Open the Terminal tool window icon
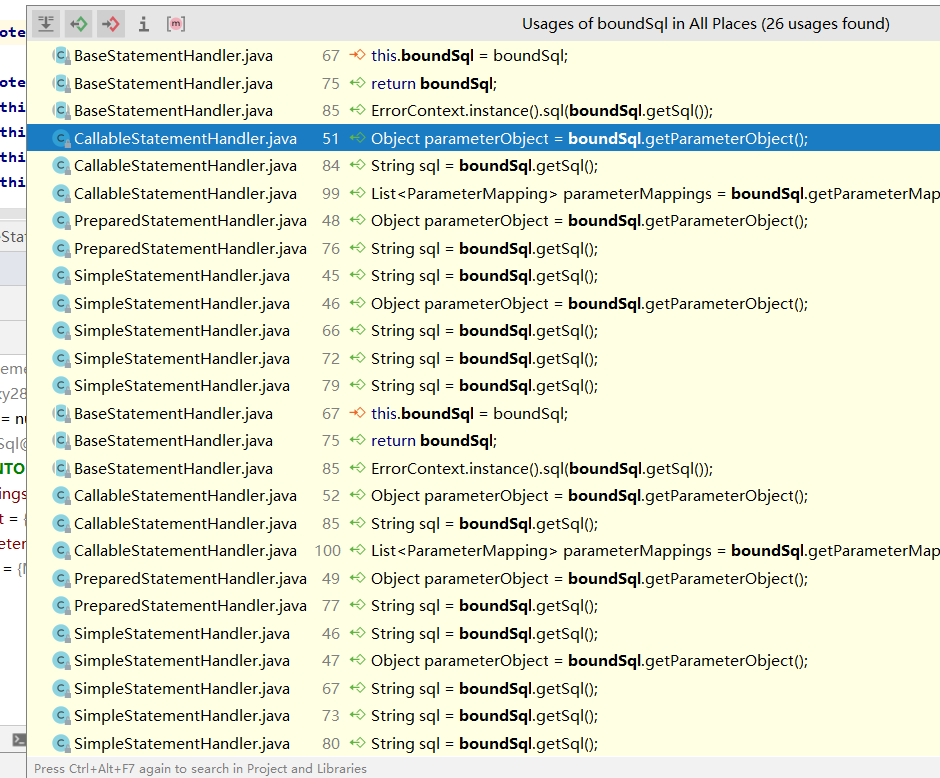 click(x=18, y=740)
